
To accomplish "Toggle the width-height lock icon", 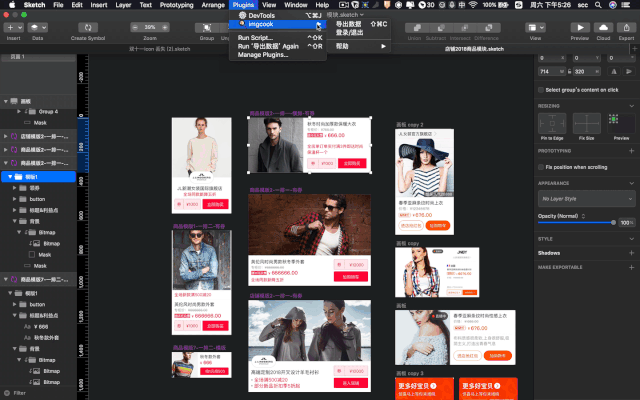I will tap(570, 71).
